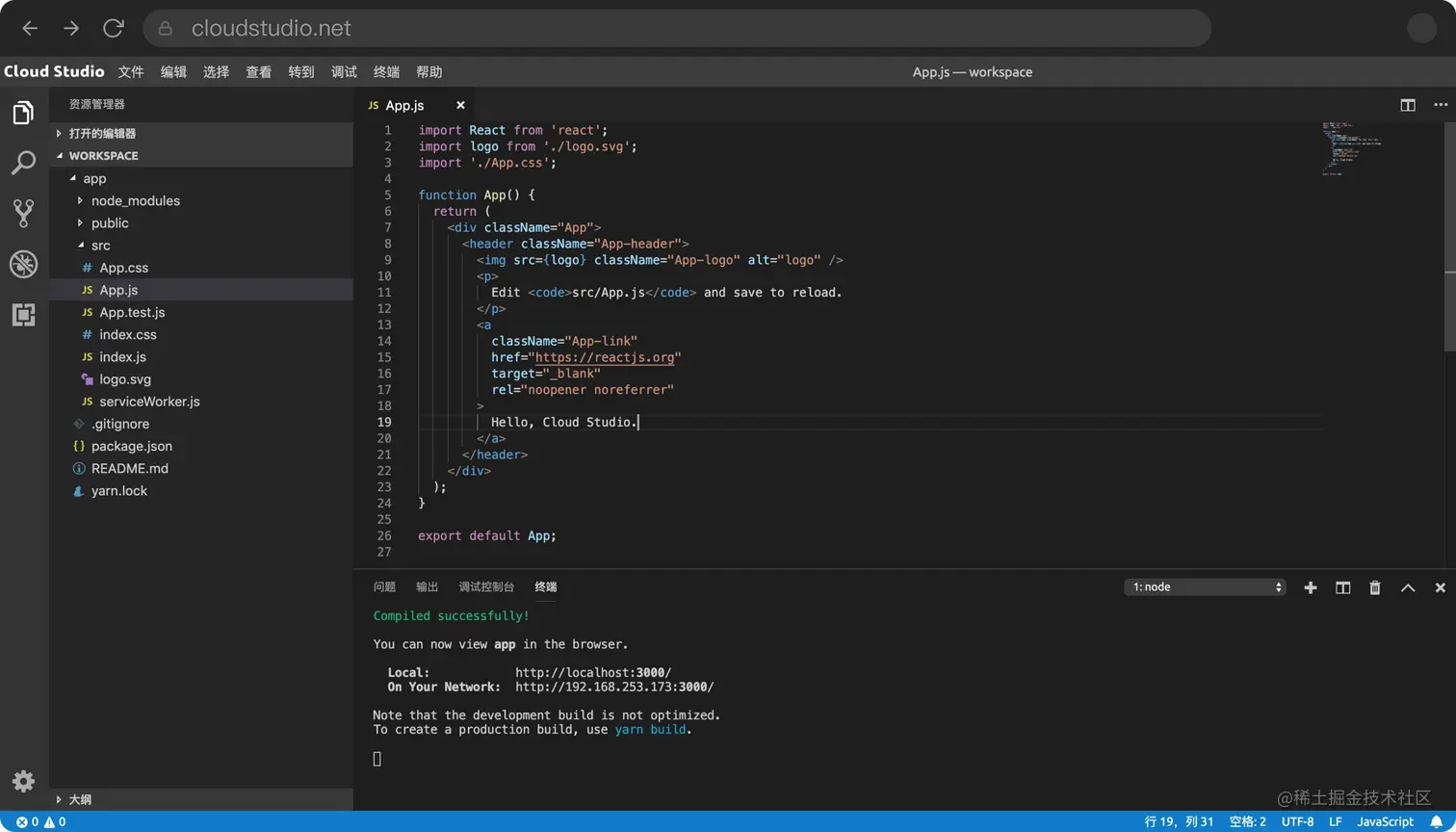Open the Source Control view
The width and height of the screenshot is (1456, 832).
pos(23,213)
